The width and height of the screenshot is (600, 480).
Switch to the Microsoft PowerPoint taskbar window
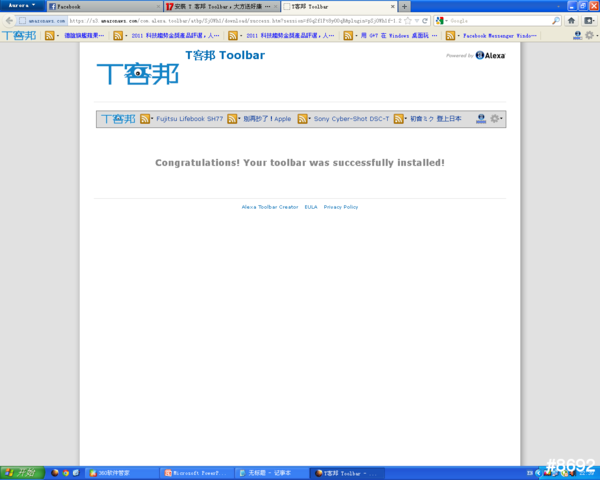coord(197,473)
